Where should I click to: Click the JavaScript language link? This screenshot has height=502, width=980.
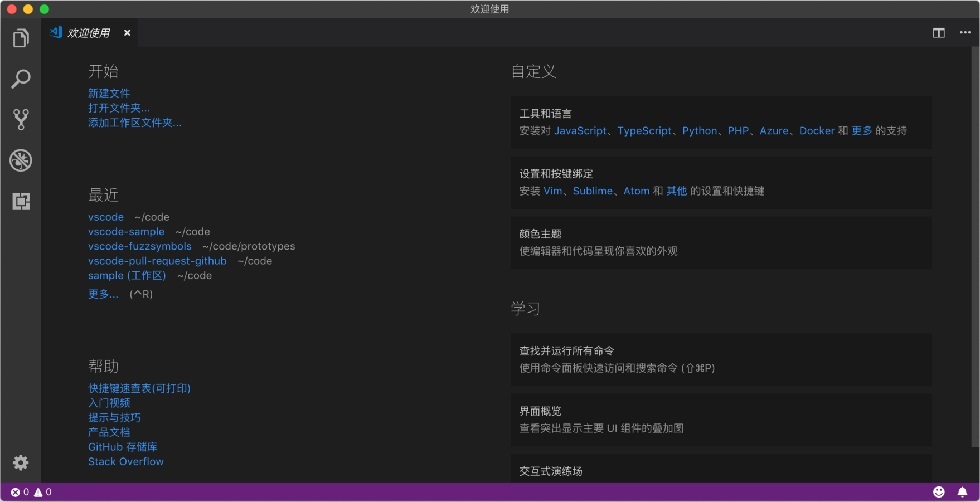point(580,131)
